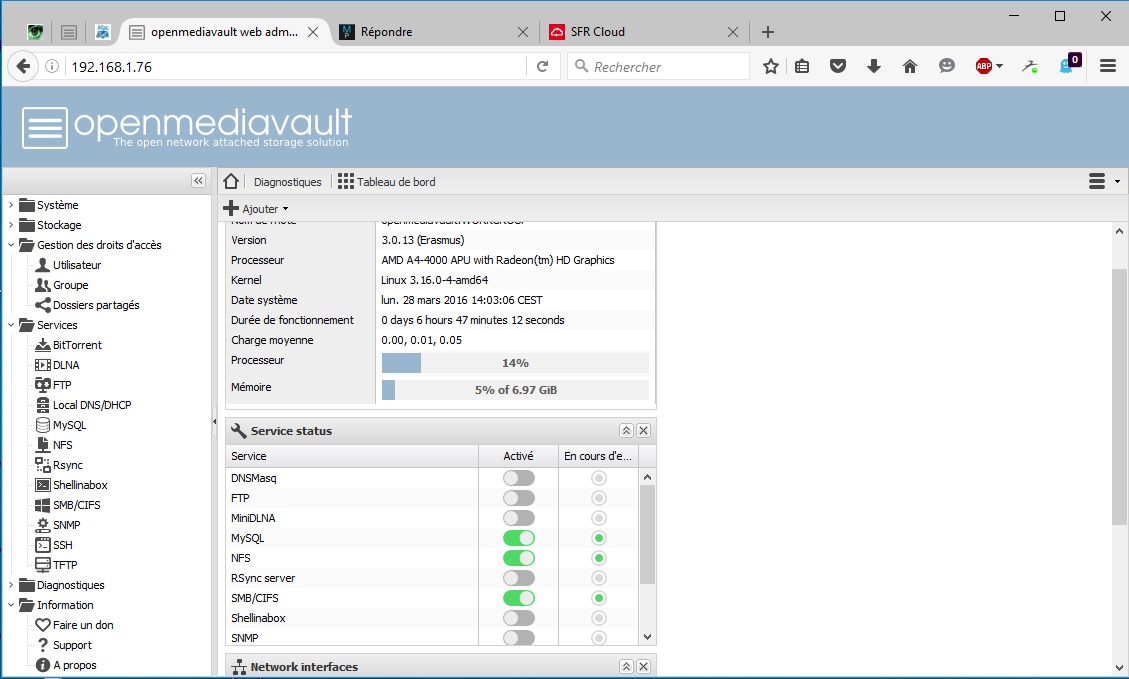This screenshot has height=679, width=1129.
Task: Open Firefox downloads arrow icon
Action: (x=873, y=66)
